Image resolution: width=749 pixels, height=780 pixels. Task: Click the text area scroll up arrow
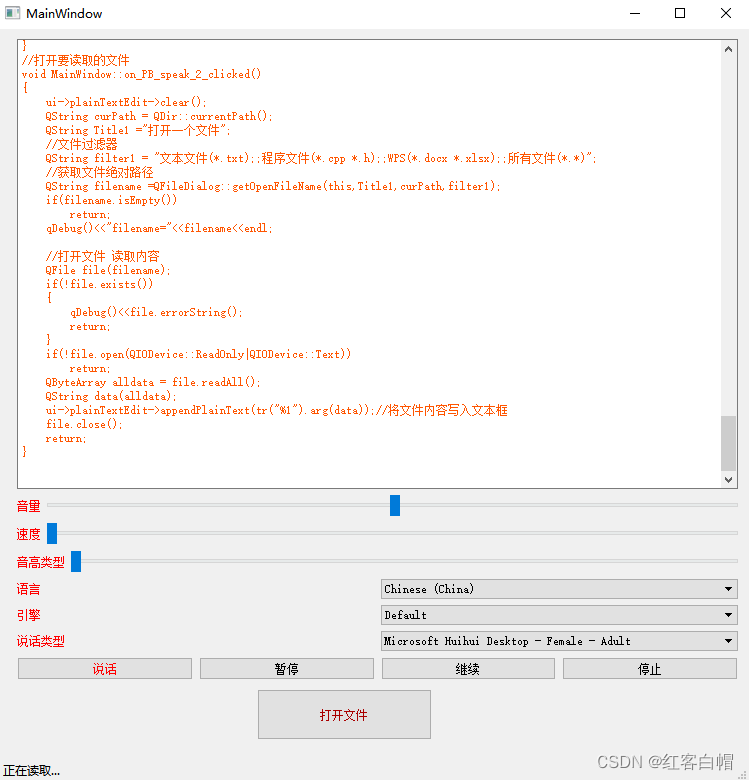pyautogui.click(x=728, y=49)
